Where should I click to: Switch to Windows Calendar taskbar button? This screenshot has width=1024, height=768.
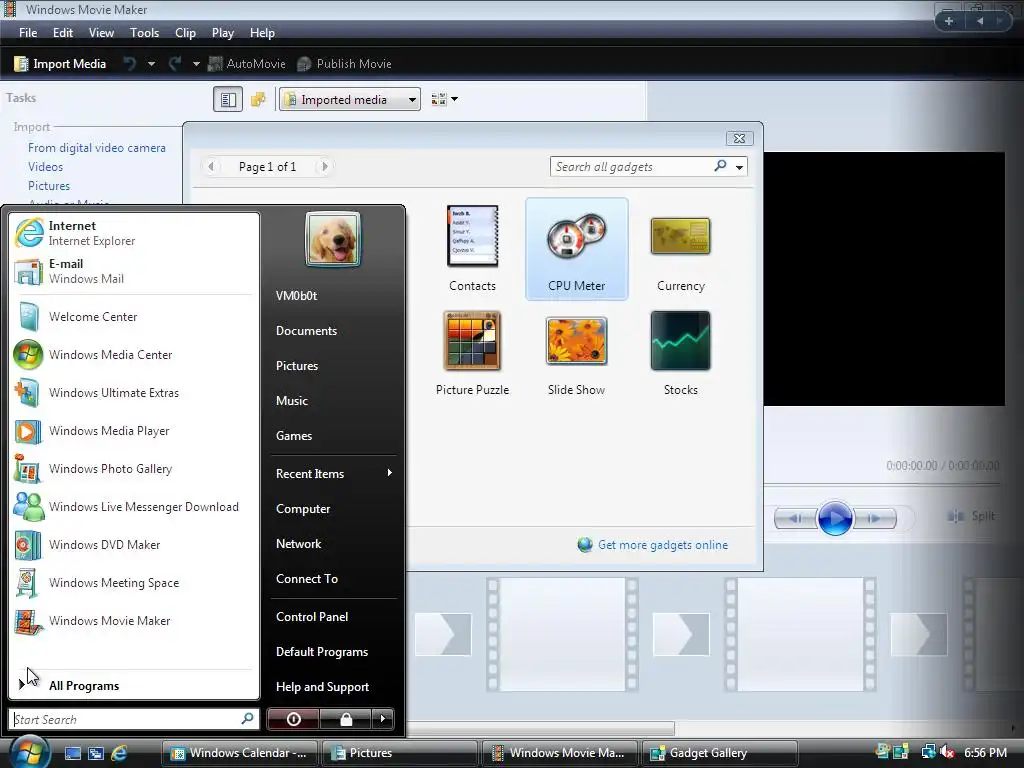pos(239,752)
